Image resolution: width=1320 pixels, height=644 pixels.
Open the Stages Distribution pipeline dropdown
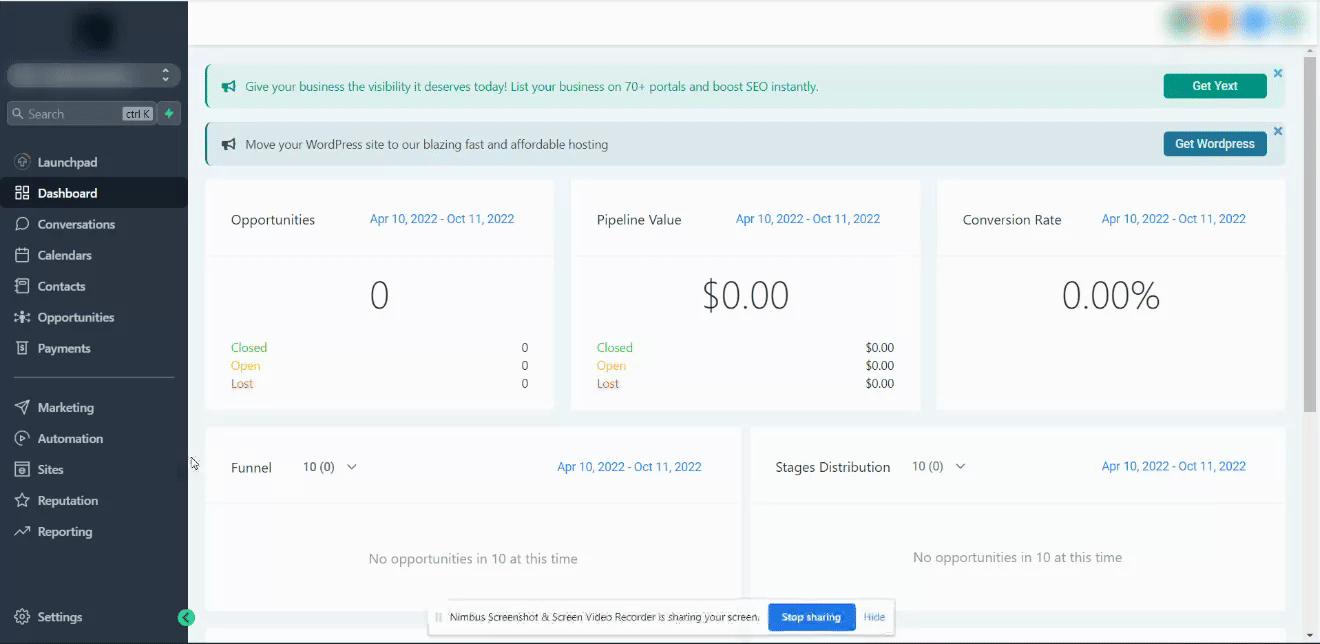(939, 467)
